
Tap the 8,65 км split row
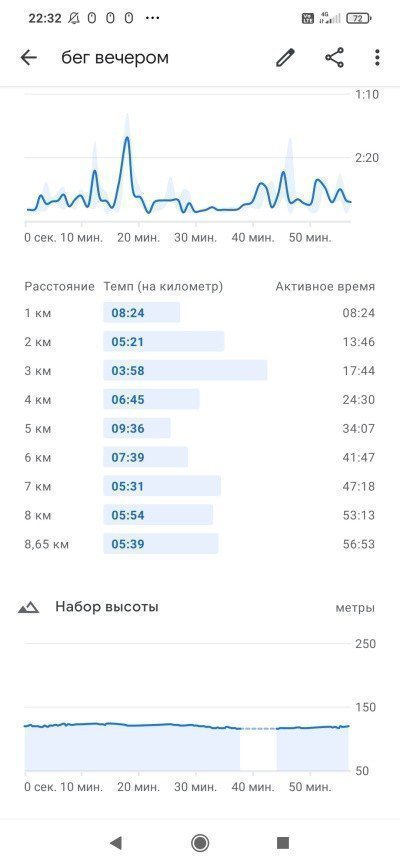[200, 544]
